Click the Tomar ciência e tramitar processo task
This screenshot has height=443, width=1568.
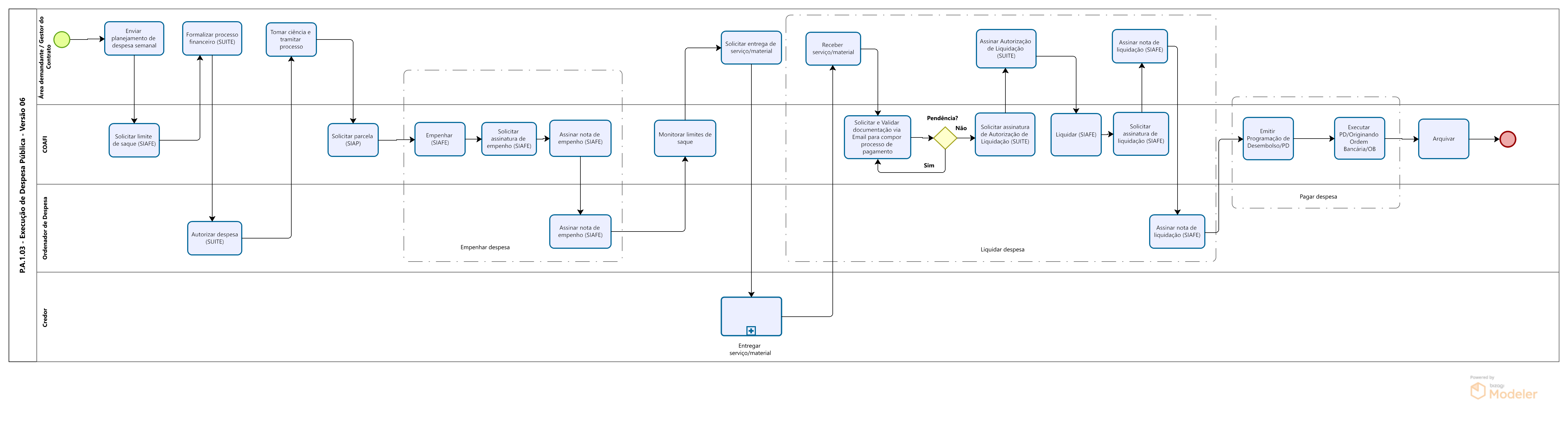[x=291, y=40]
